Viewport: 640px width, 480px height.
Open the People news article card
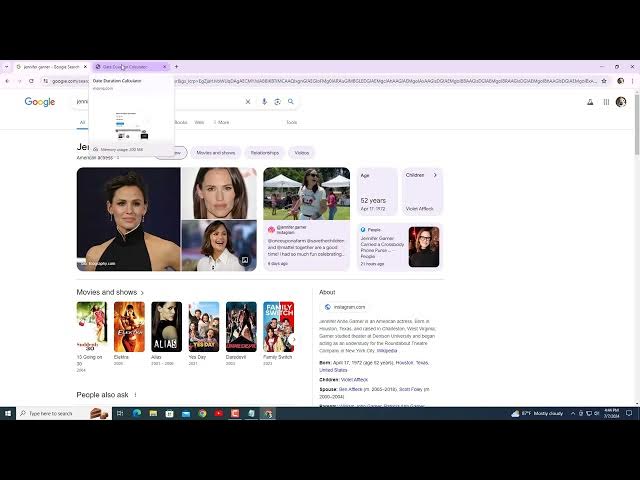click(400, 247)
